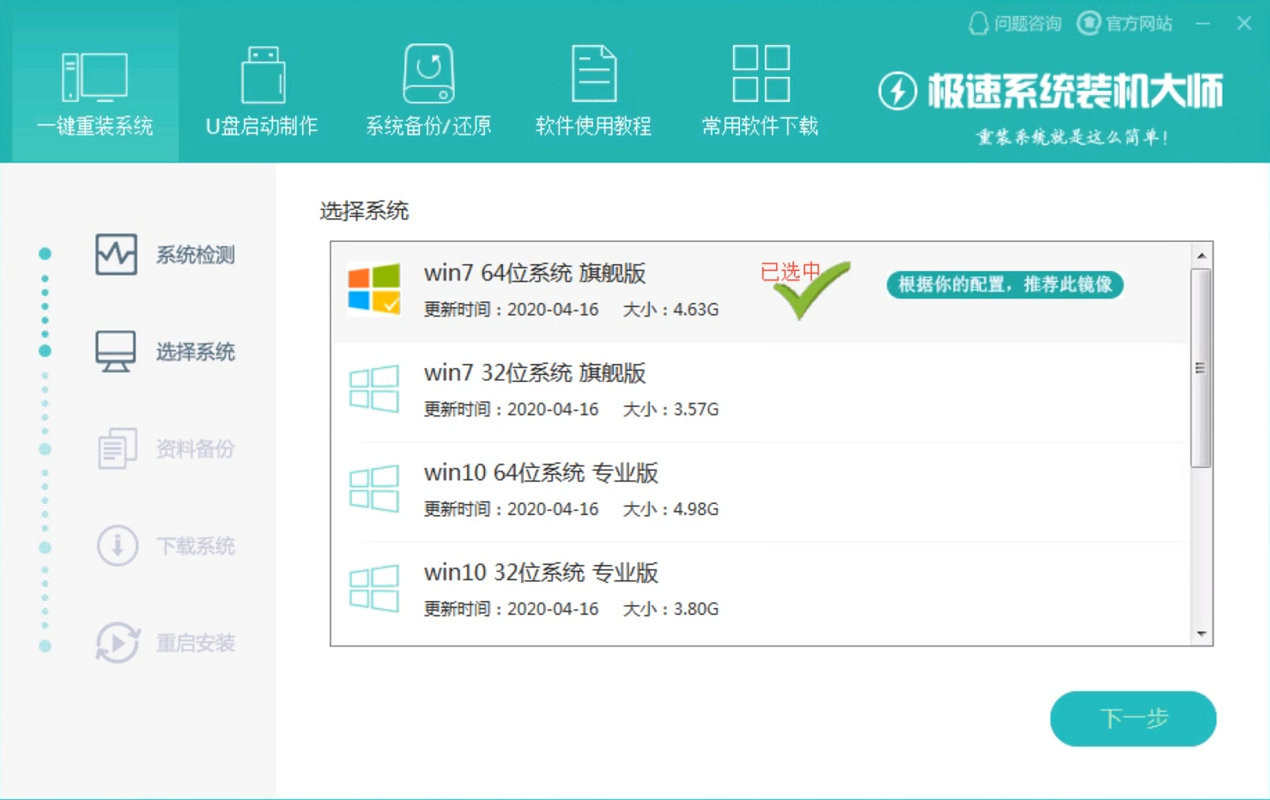Click the 下一步 button
The image size is (1270, 800).
tap(1133, 718)
